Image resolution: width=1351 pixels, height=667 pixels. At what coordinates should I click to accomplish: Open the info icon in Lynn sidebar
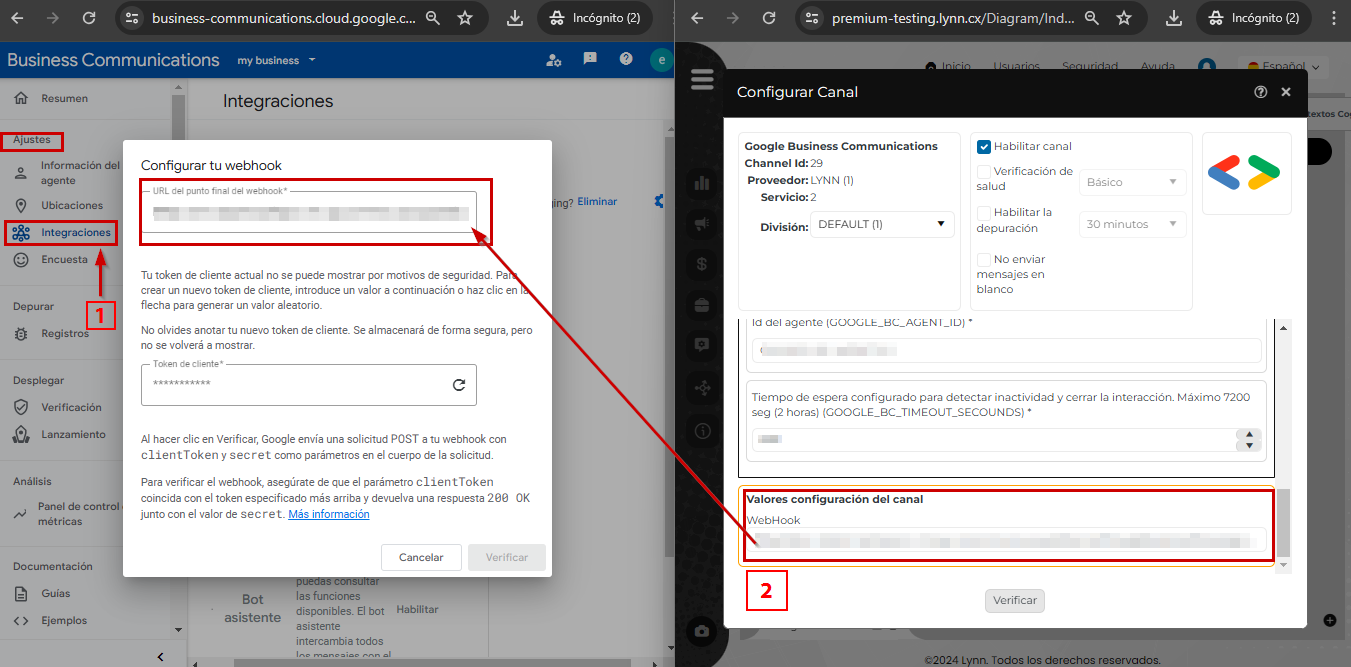tap(702, 431)
